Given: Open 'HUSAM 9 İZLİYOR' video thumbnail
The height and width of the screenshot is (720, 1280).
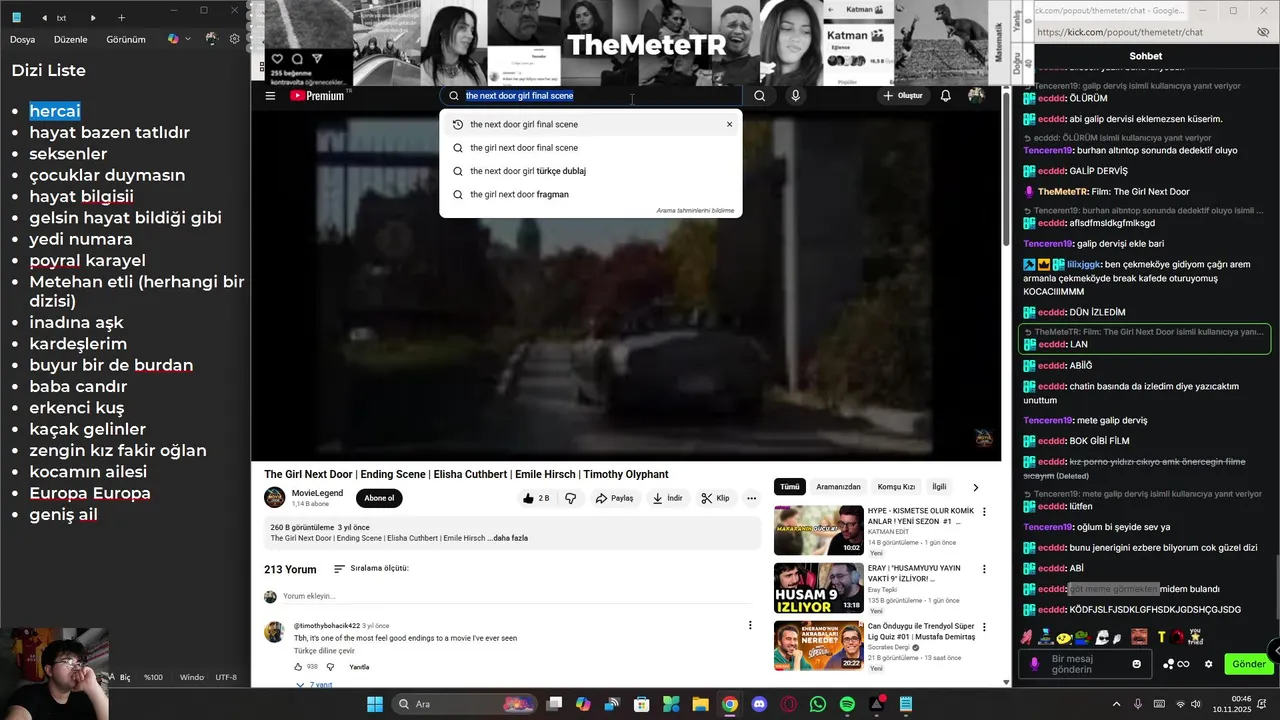Looking at the screenshot, I should pyautogui.click(x=818, y=588).
